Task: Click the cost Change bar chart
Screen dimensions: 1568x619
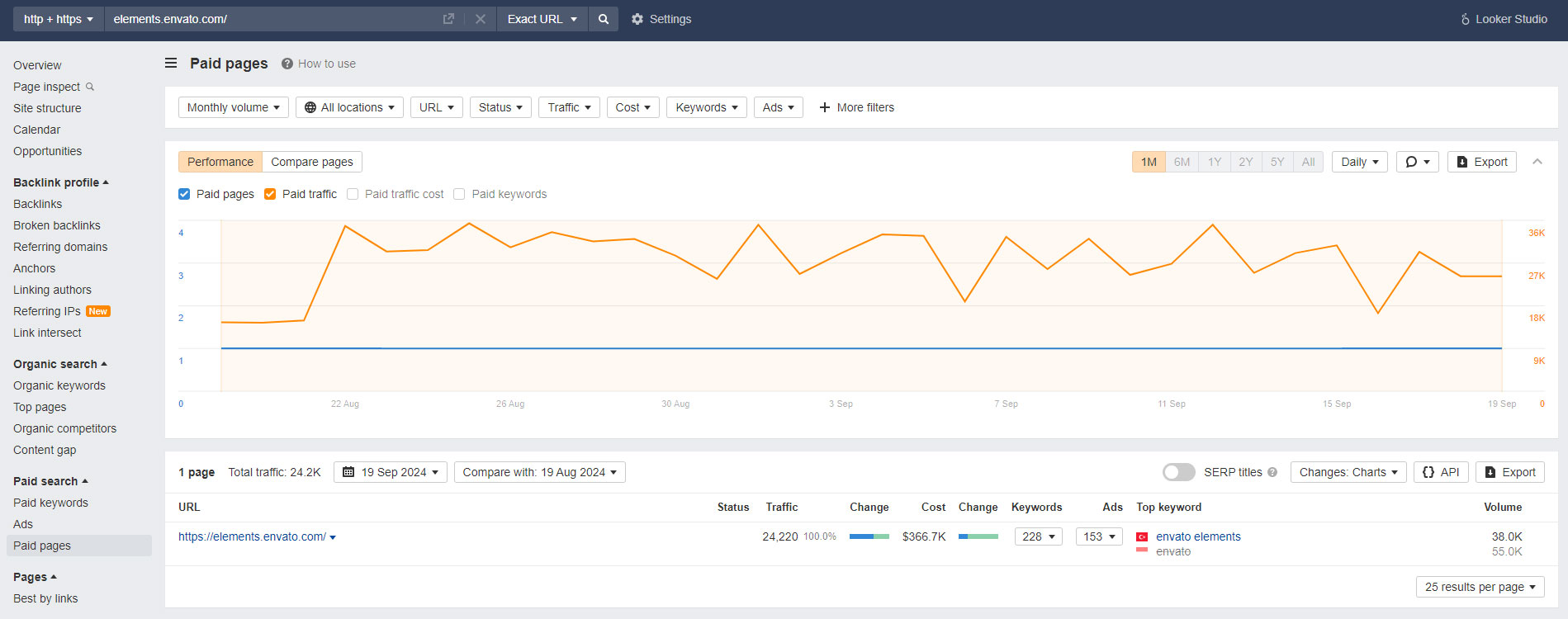Action: pos(978,536)
